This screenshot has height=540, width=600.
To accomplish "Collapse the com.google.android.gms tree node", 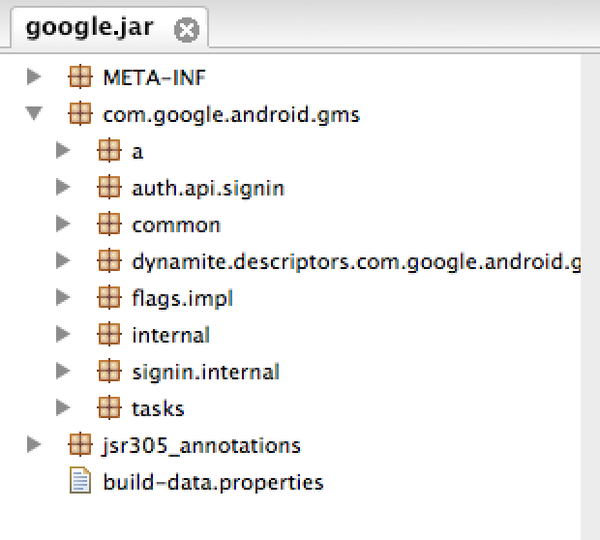I will [x=34, y=113].
